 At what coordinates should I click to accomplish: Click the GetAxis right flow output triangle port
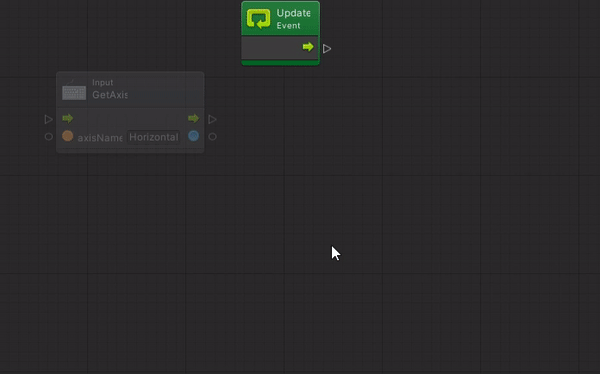(212, 119)
